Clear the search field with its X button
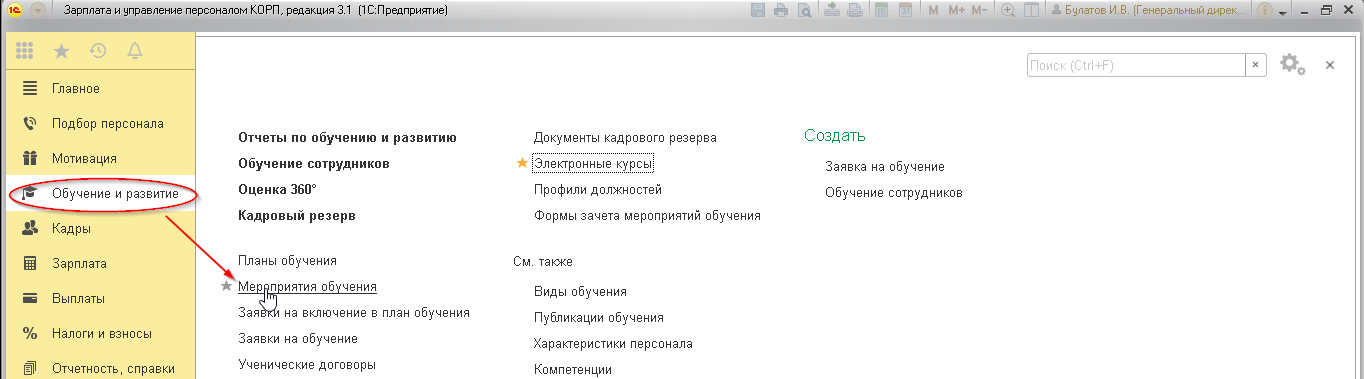The width and height of the screenshot is (1364, 379). point(1256,65)
